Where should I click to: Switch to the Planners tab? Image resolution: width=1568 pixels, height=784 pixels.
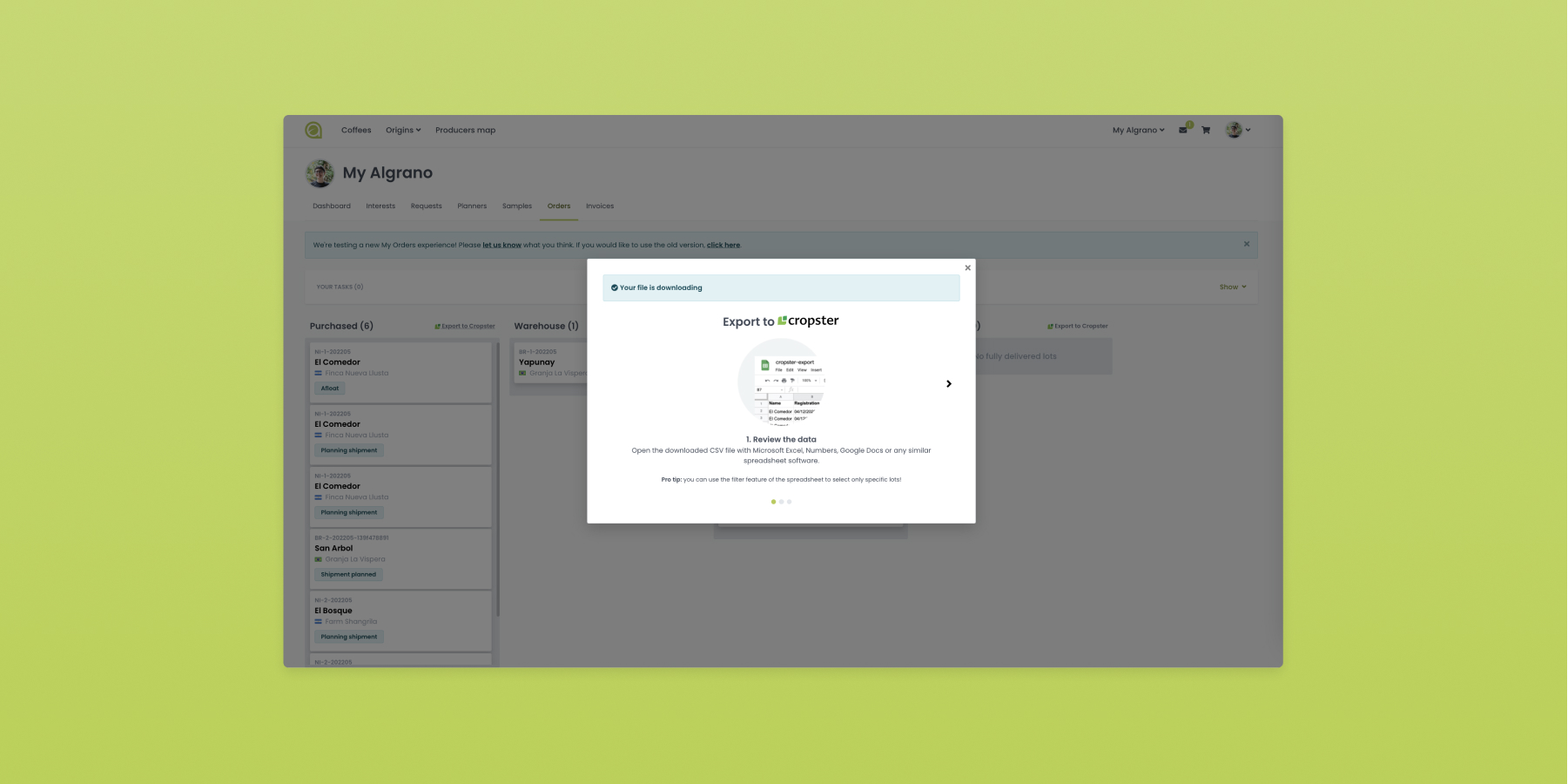pos(472,206)
